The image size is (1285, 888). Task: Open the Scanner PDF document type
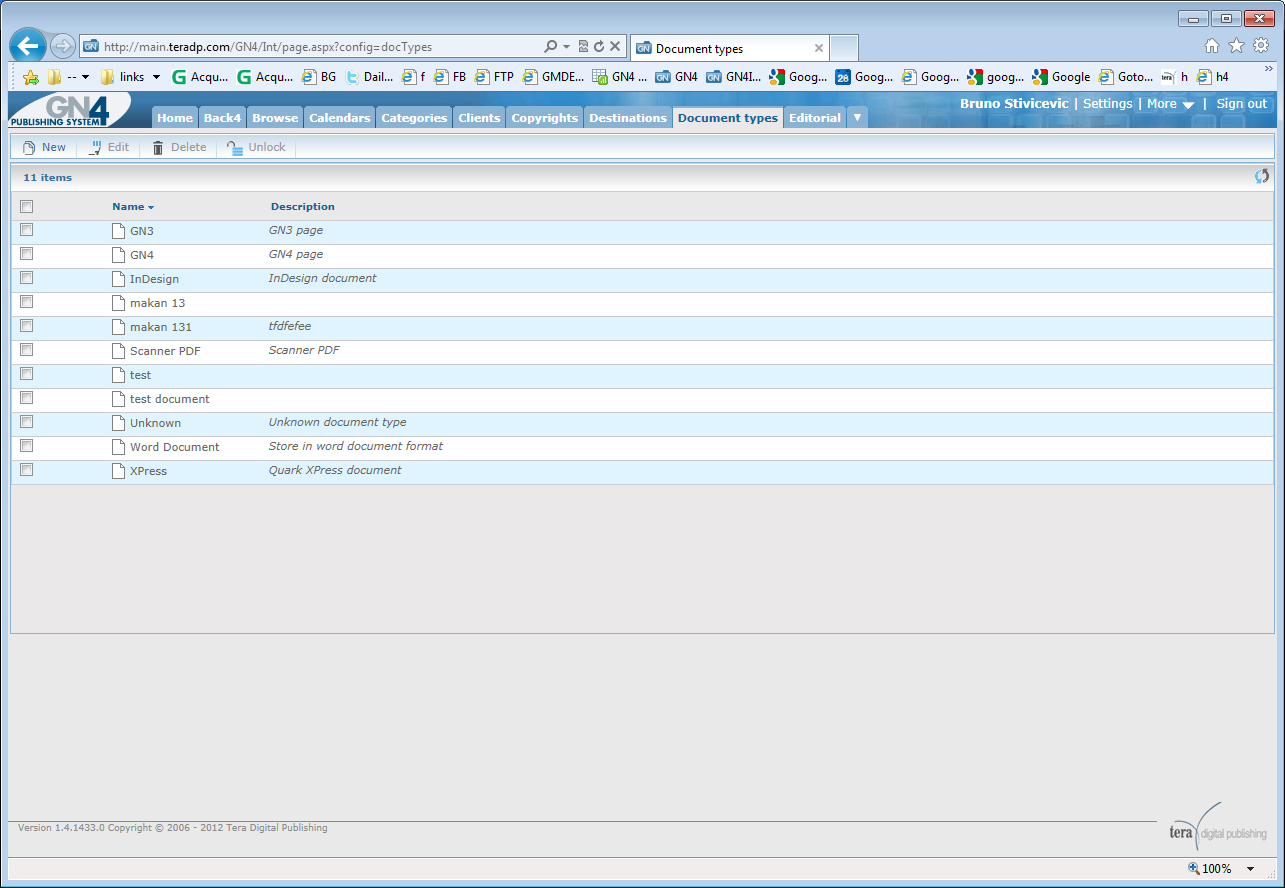point(165,351)
